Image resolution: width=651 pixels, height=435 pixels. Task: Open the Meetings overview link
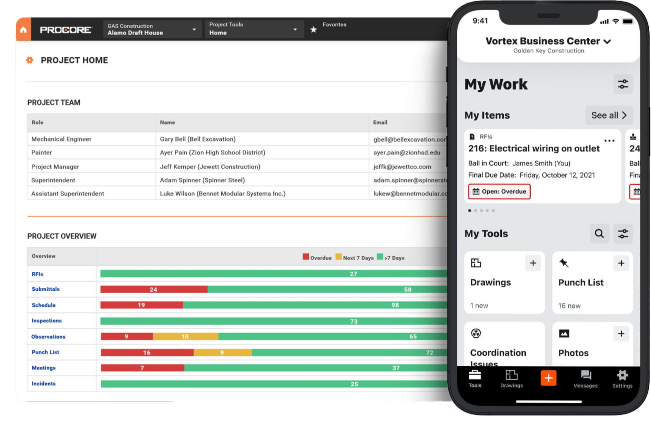click(44, 368)
